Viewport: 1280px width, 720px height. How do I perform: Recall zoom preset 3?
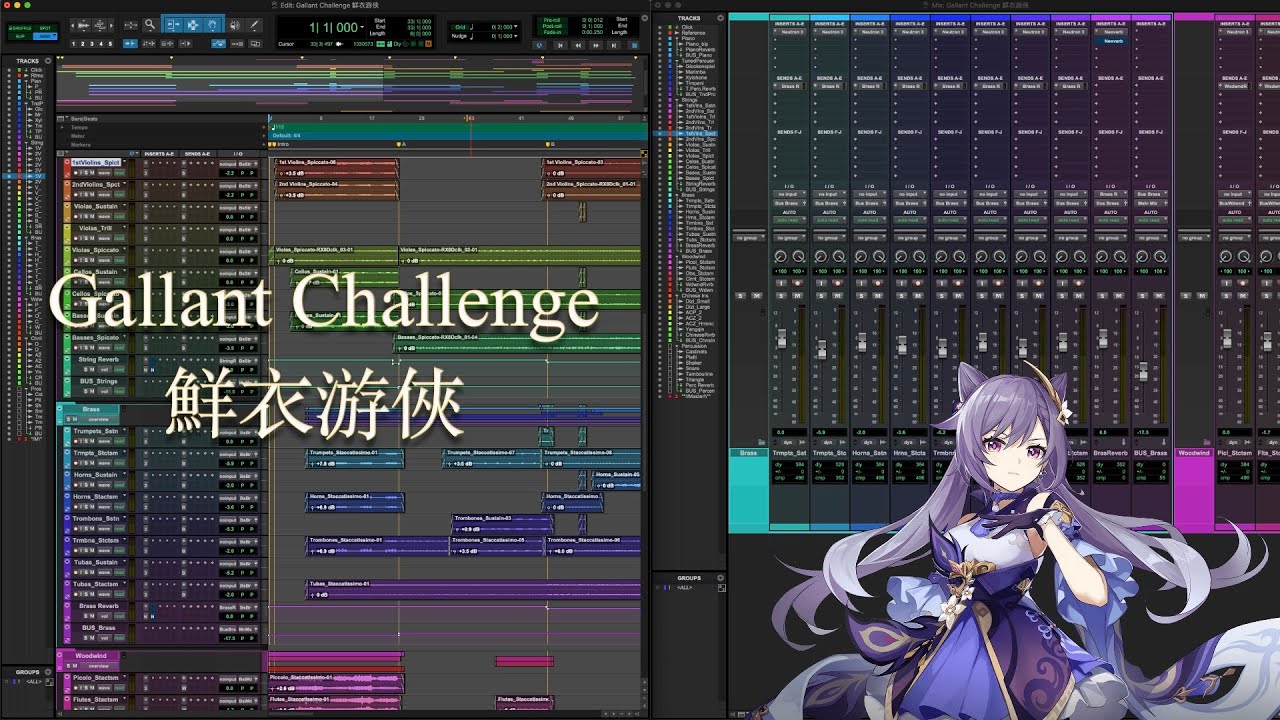(x=92, y=44)
